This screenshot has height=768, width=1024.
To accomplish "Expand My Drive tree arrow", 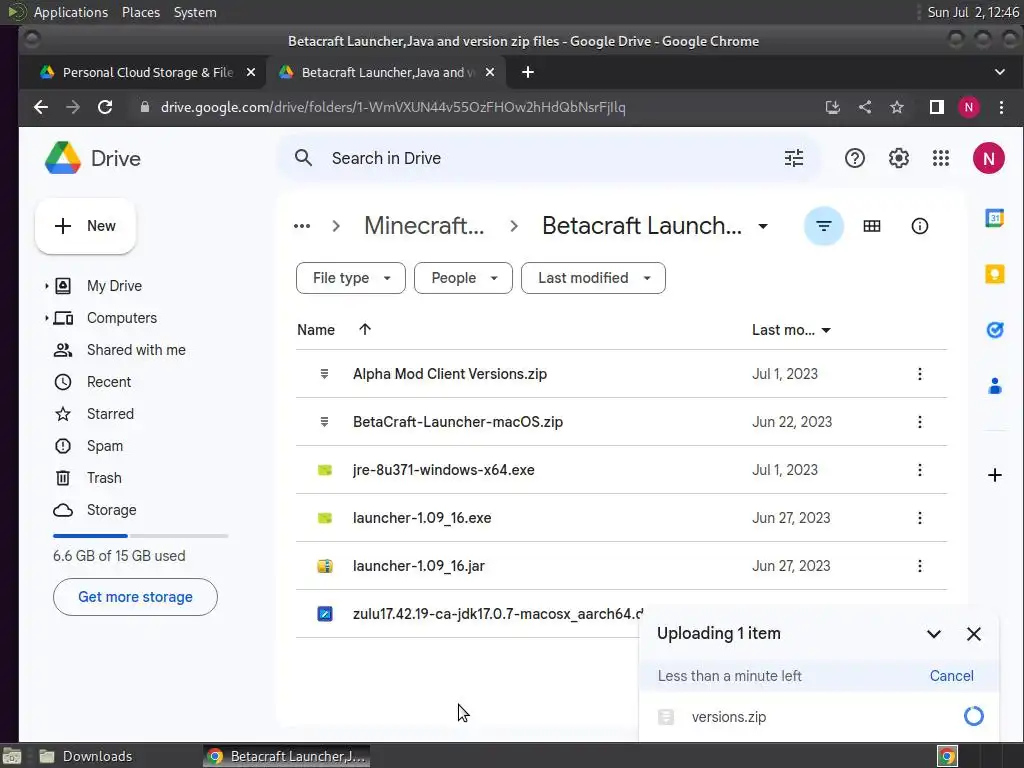I will pyautogui.click(x=46, y=285).
